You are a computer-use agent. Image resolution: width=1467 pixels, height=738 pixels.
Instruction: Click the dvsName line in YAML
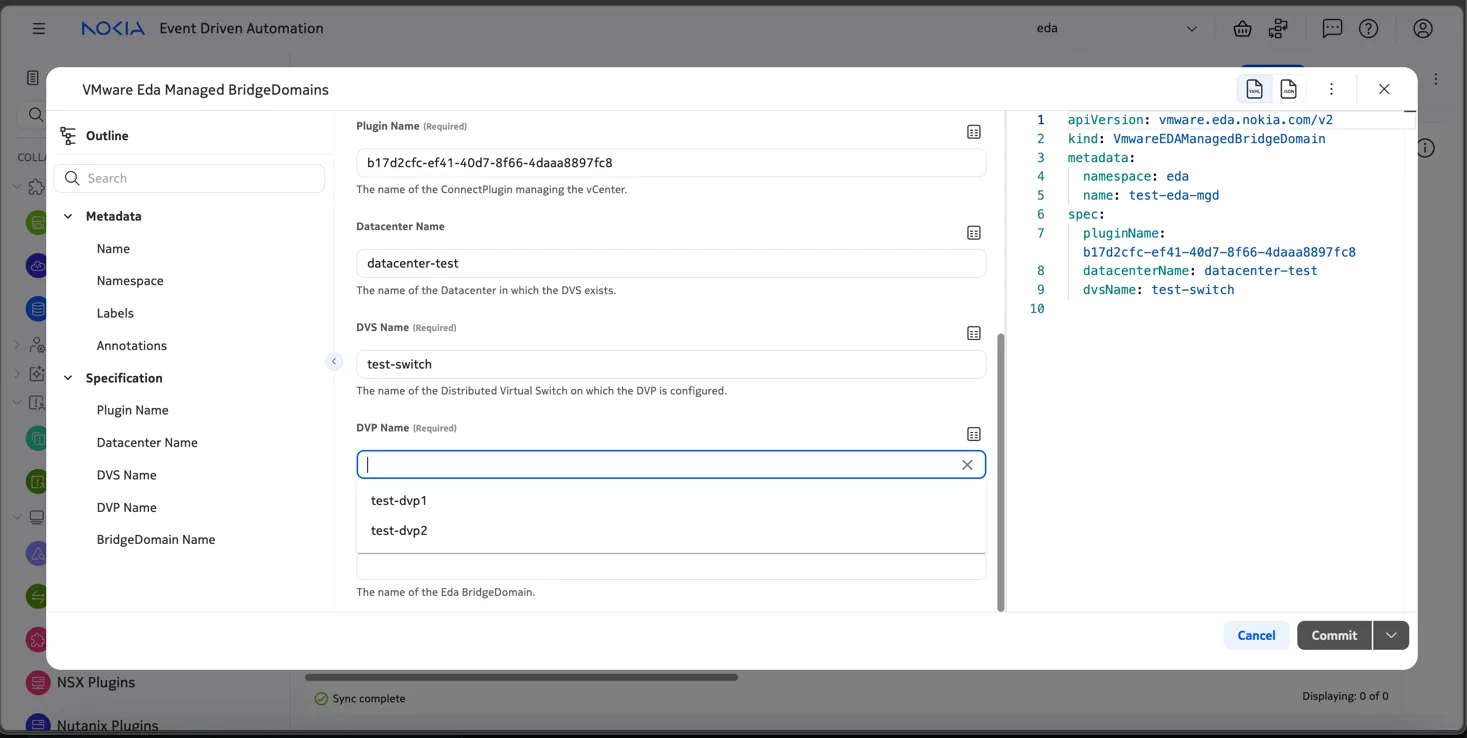1158,290
